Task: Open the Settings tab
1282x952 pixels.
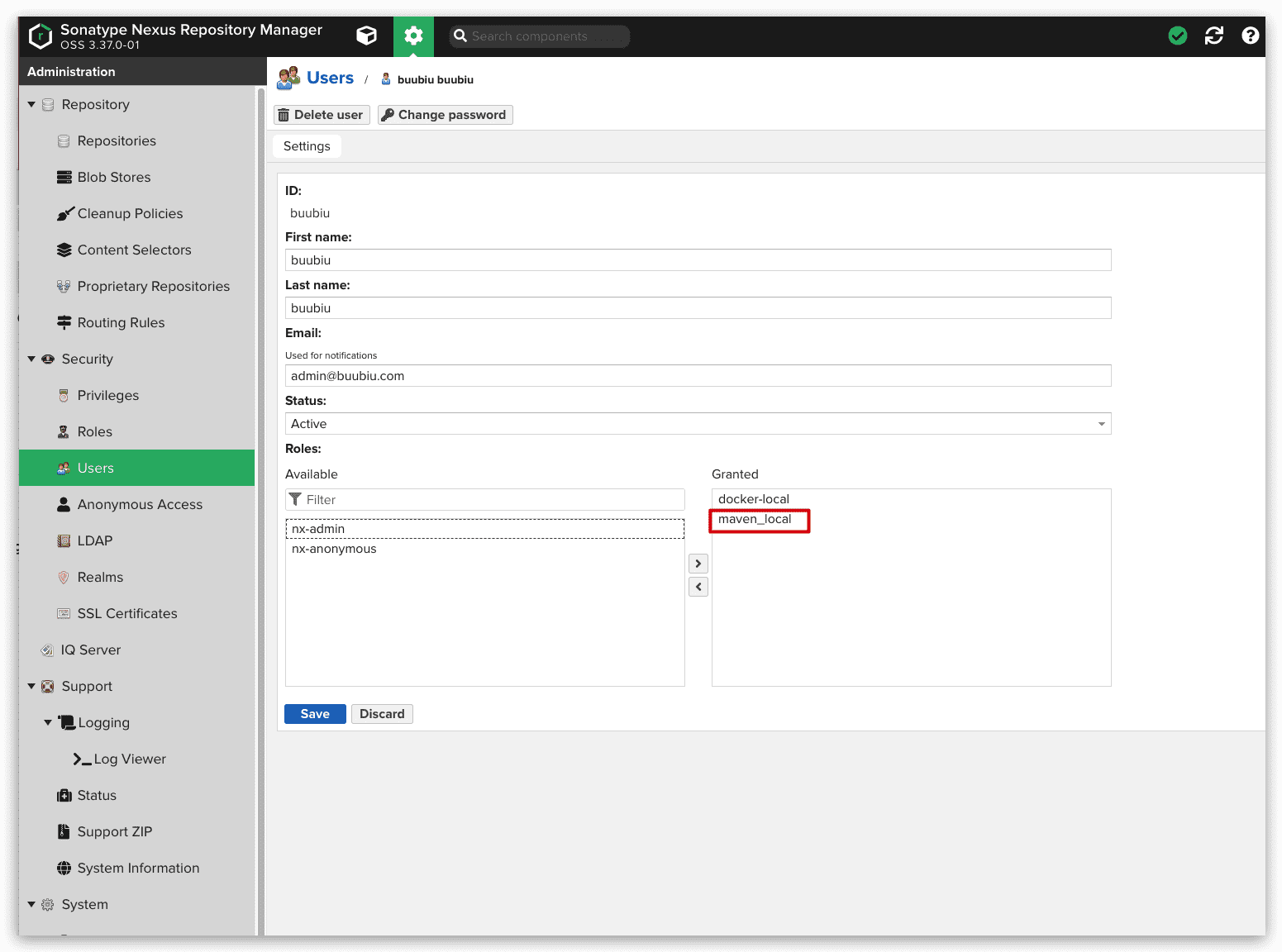Action: point(307,146)
